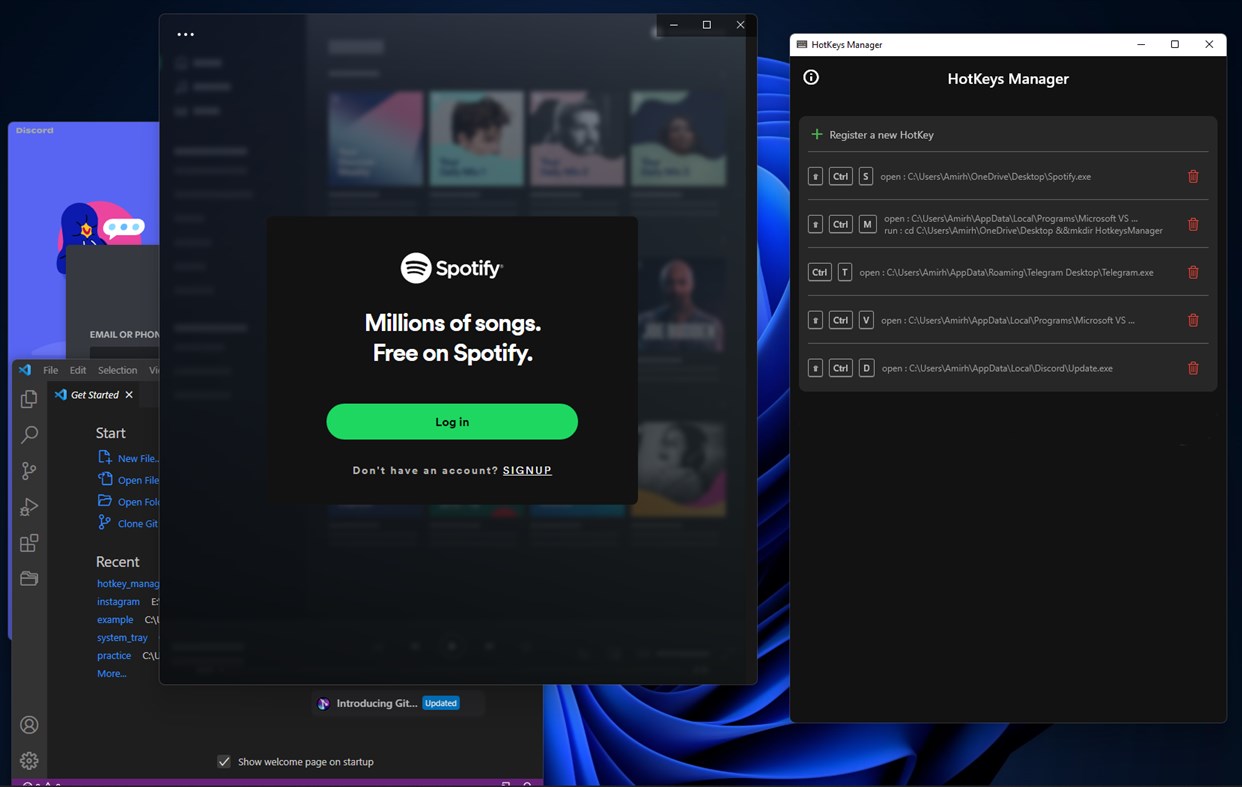1242x787 pixels.
Task: Delete the Shift+Ctrl+M hotkey entry
Action: (x=1193, y=224)
